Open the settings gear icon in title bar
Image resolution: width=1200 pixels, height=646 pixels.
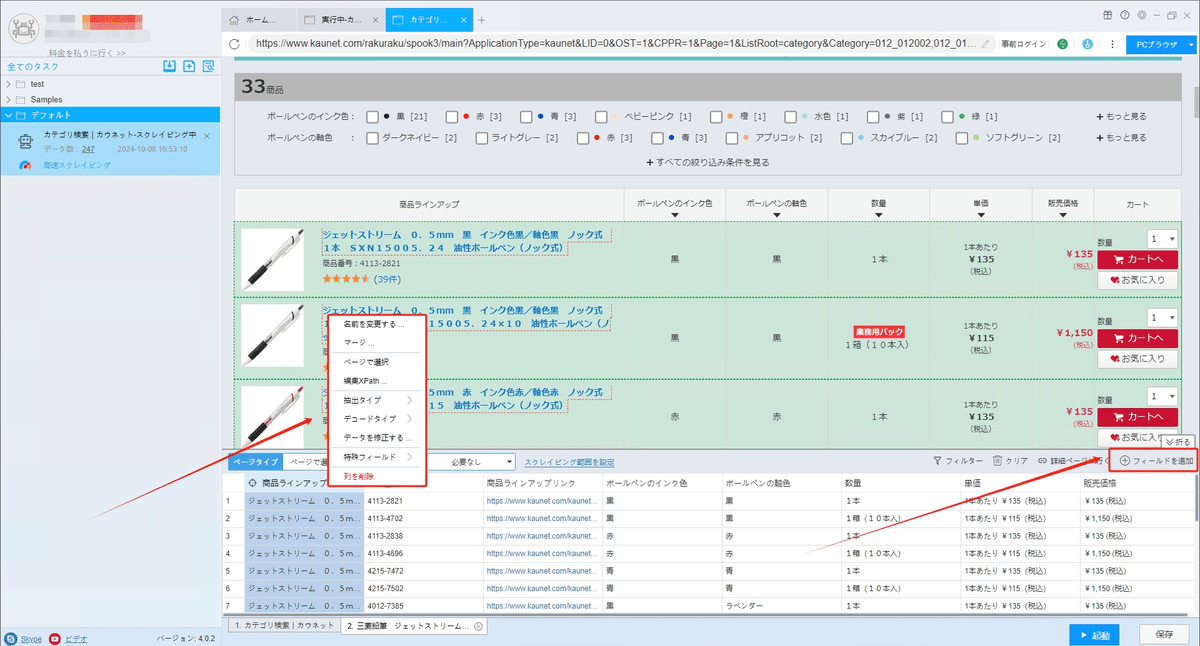[x=1141, y=15]
